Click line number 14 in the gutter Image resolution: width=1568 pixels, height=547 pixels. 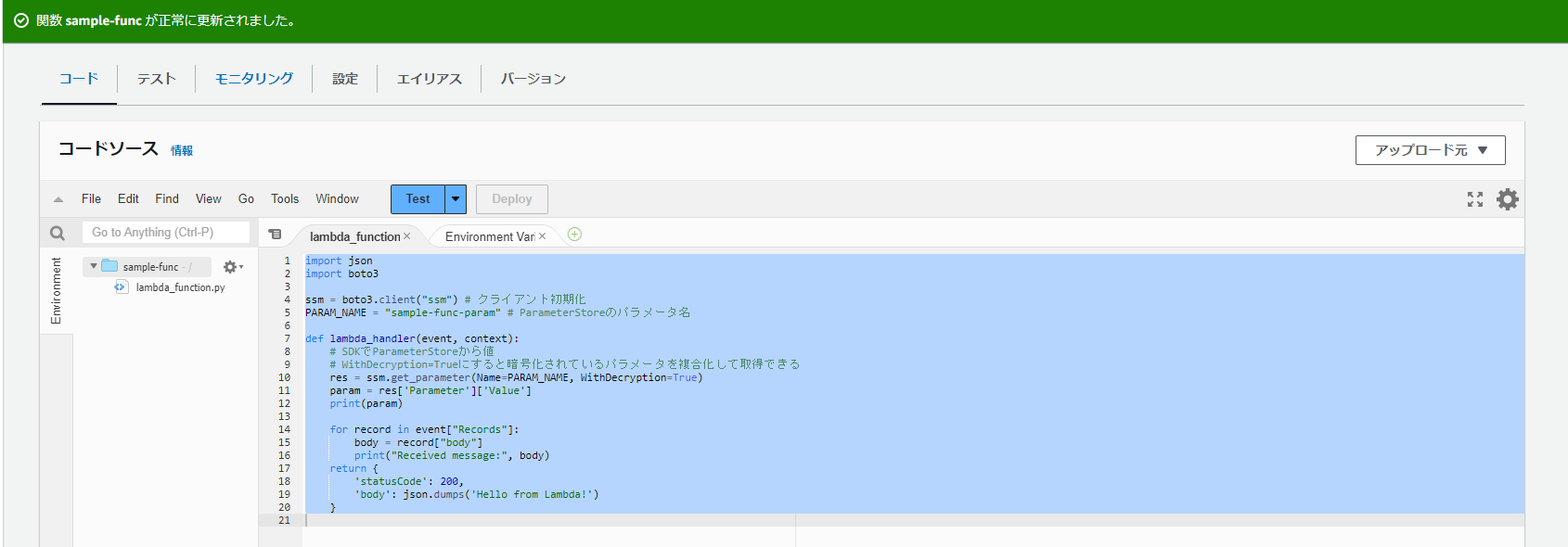pos(284,429)
